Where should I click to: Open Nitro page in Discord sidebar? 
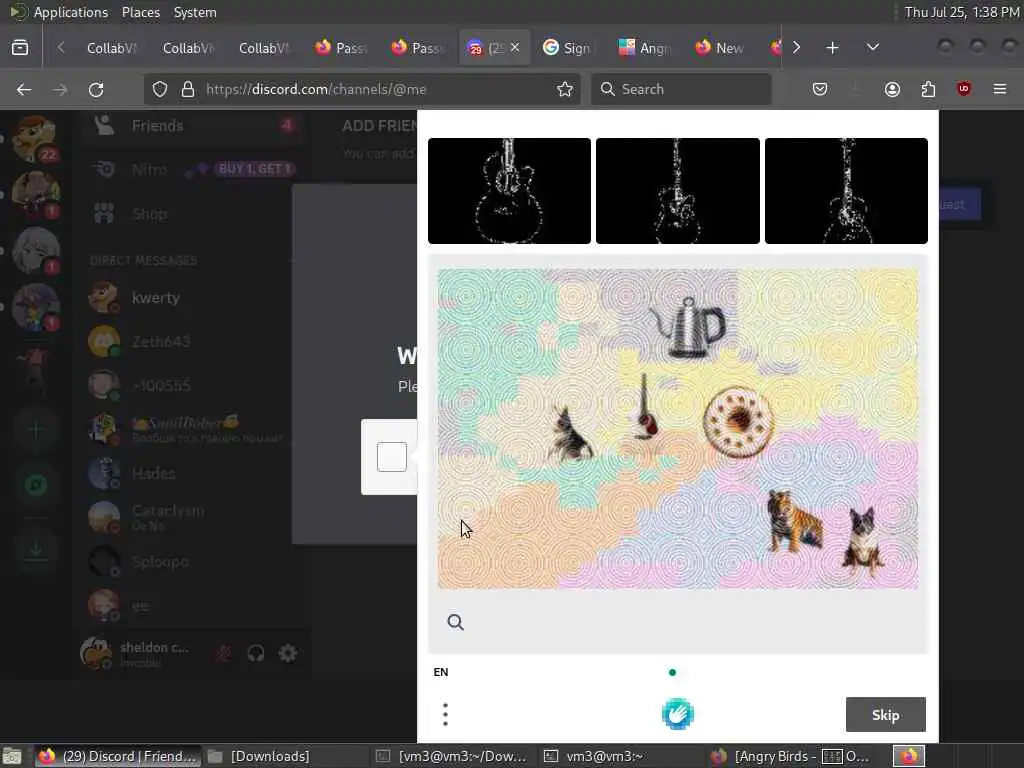coord(194,170)
